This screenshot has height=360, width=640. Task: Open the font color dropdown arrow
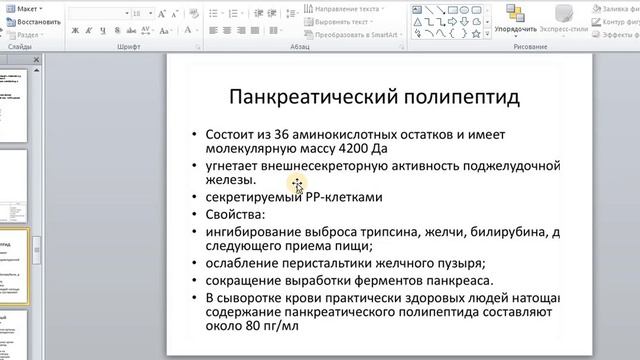click(198, 31)
